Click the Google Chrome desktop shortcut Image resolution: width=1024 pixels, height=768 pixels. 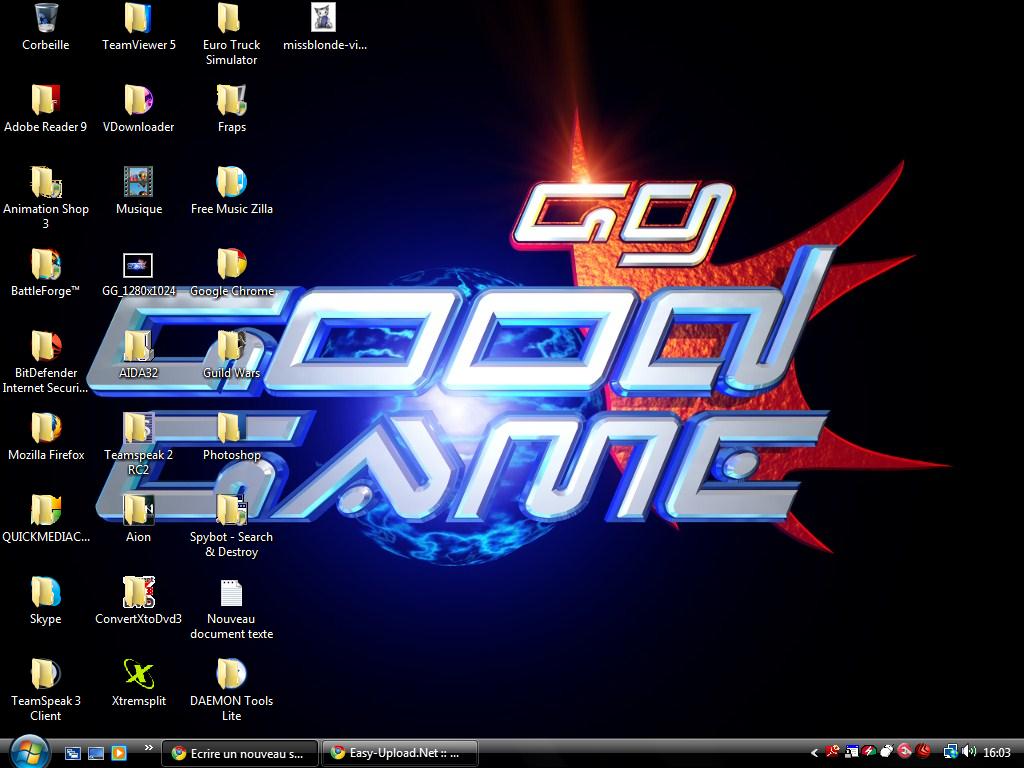coord(231,265)
